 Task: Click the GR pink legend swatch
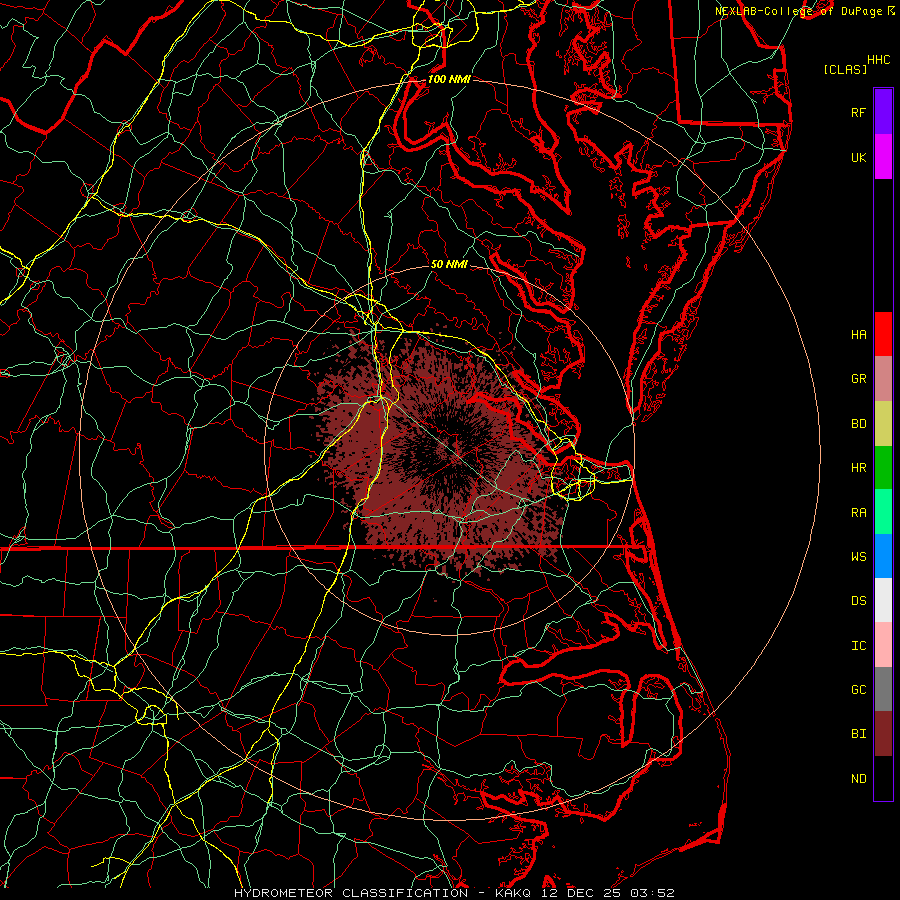tap(883, 378)
